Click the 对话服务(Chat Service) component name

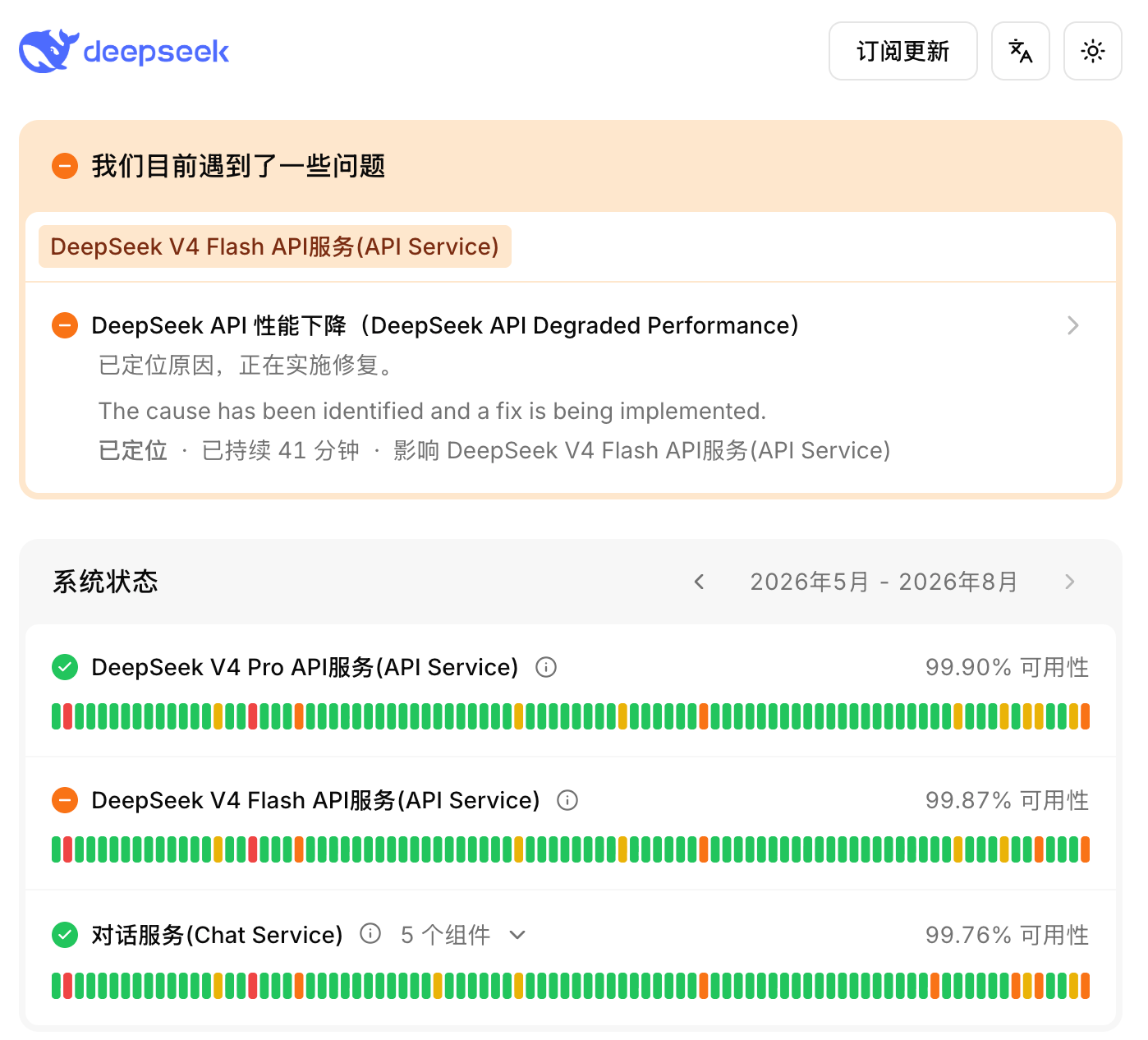pos(217,935)
